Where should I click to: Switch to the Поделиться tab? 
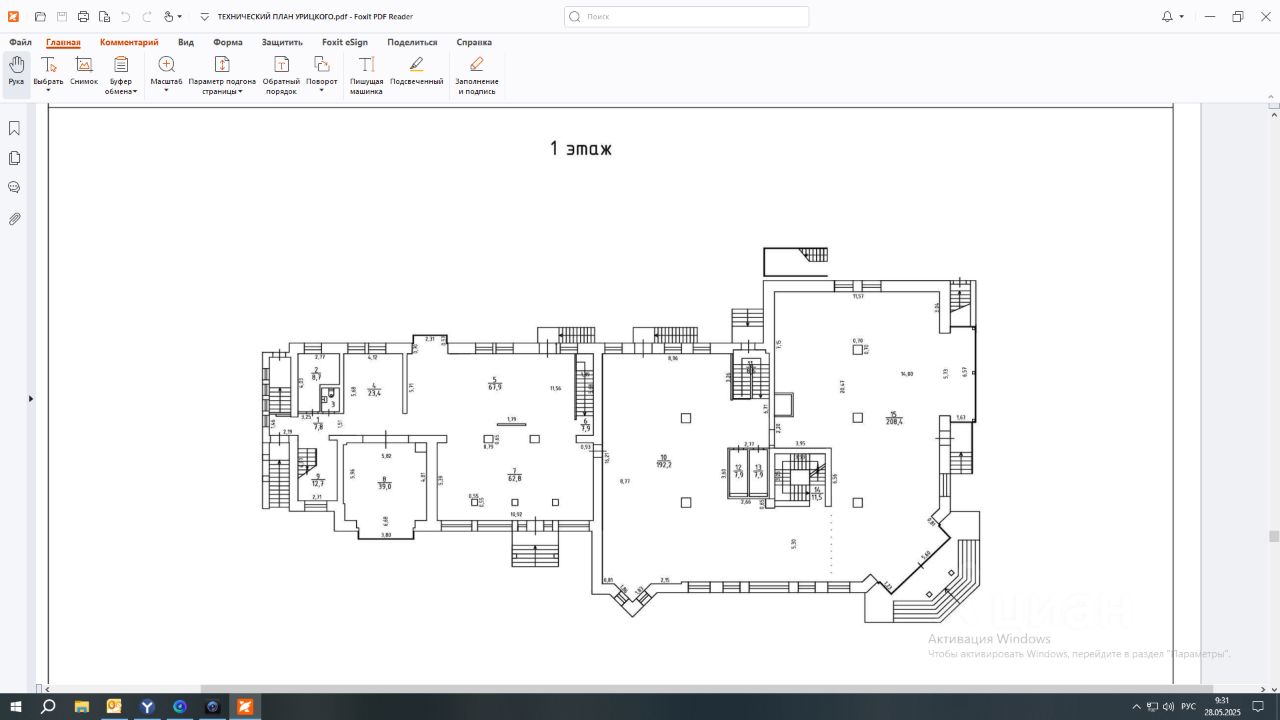coord(412,42)
